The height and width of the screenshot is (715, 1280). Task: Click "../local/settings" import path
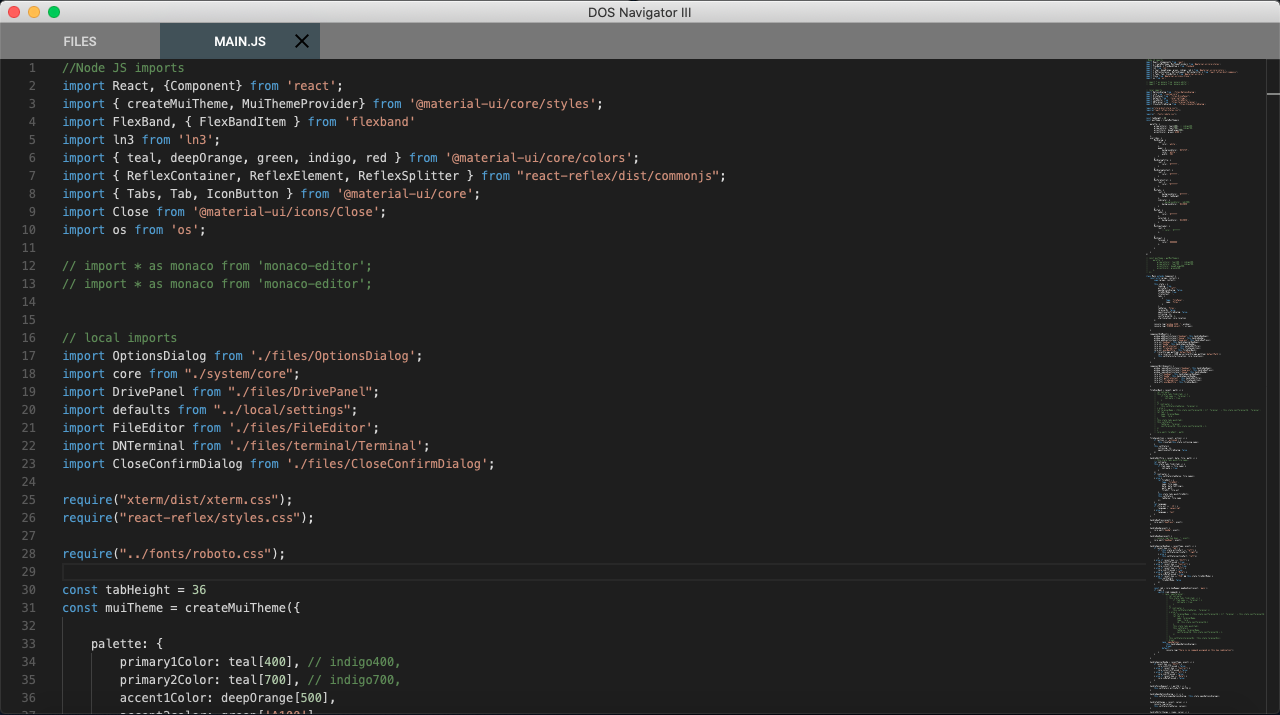pos(282,410)
